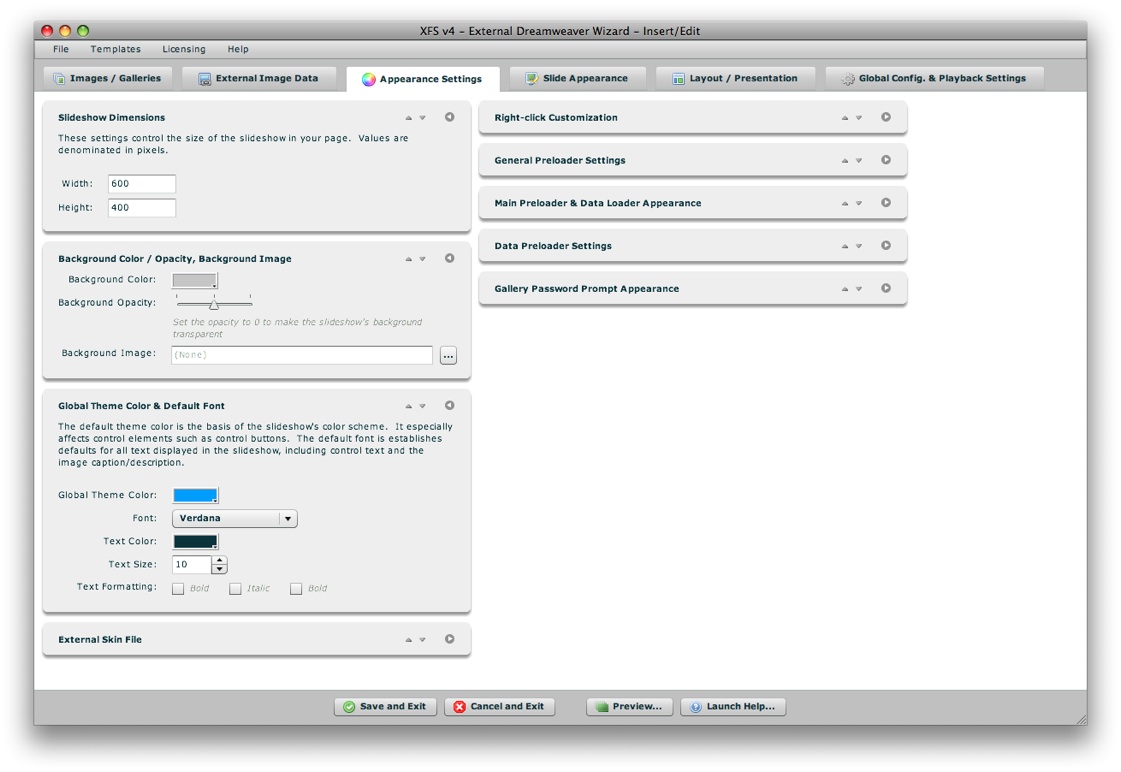Expand the General Preloader Settings panel
The width and height of the screenshot is (1121, 772).
(886, 160)
